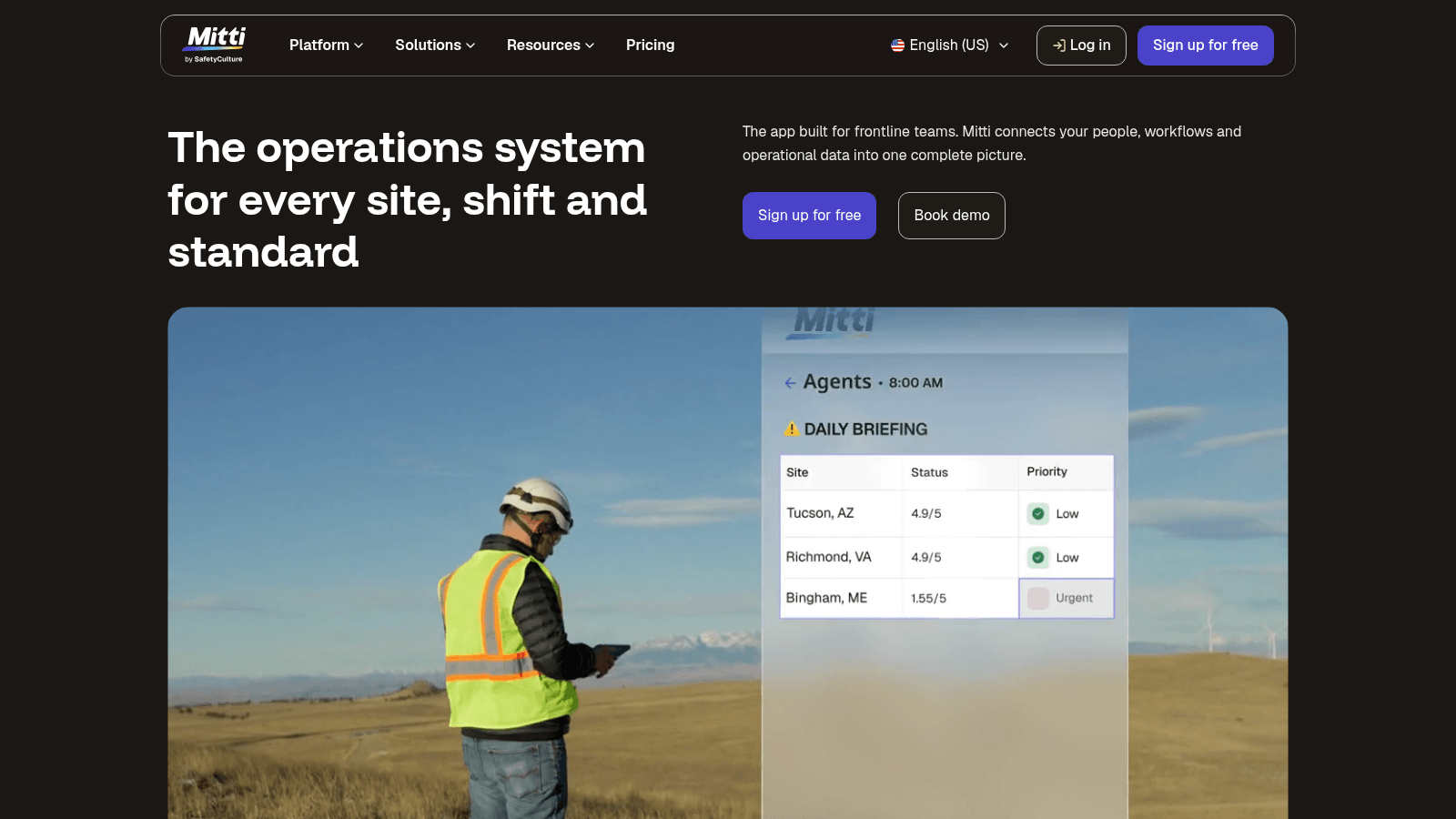The width and height of the screenshot is (1456, 819).
Task: Open the English (US) language selector
Action: pyautogui.click(x=949, y=45)
